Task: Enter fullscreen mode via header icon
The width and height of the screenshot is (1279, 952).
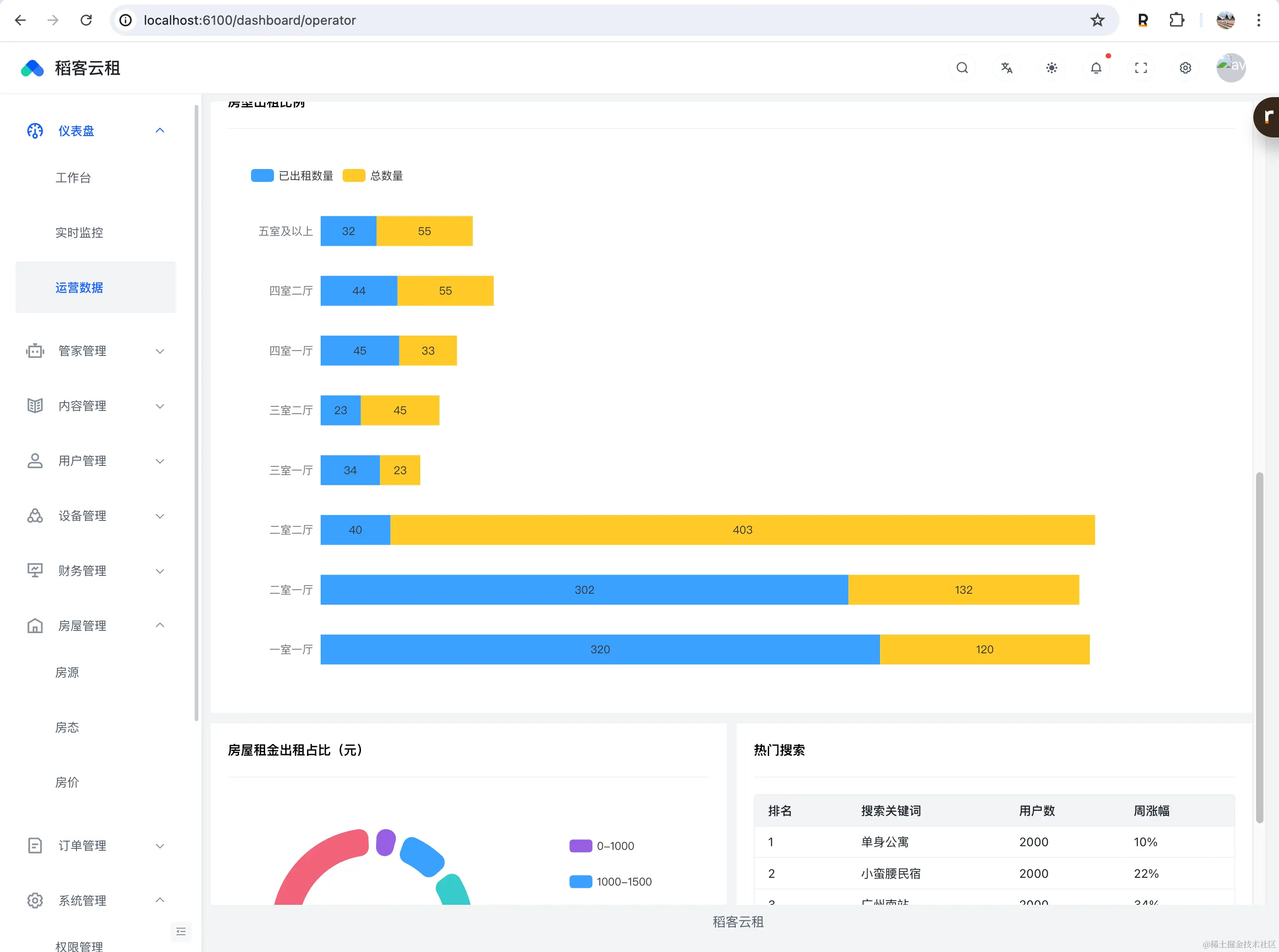Action: coord(1141,68)
